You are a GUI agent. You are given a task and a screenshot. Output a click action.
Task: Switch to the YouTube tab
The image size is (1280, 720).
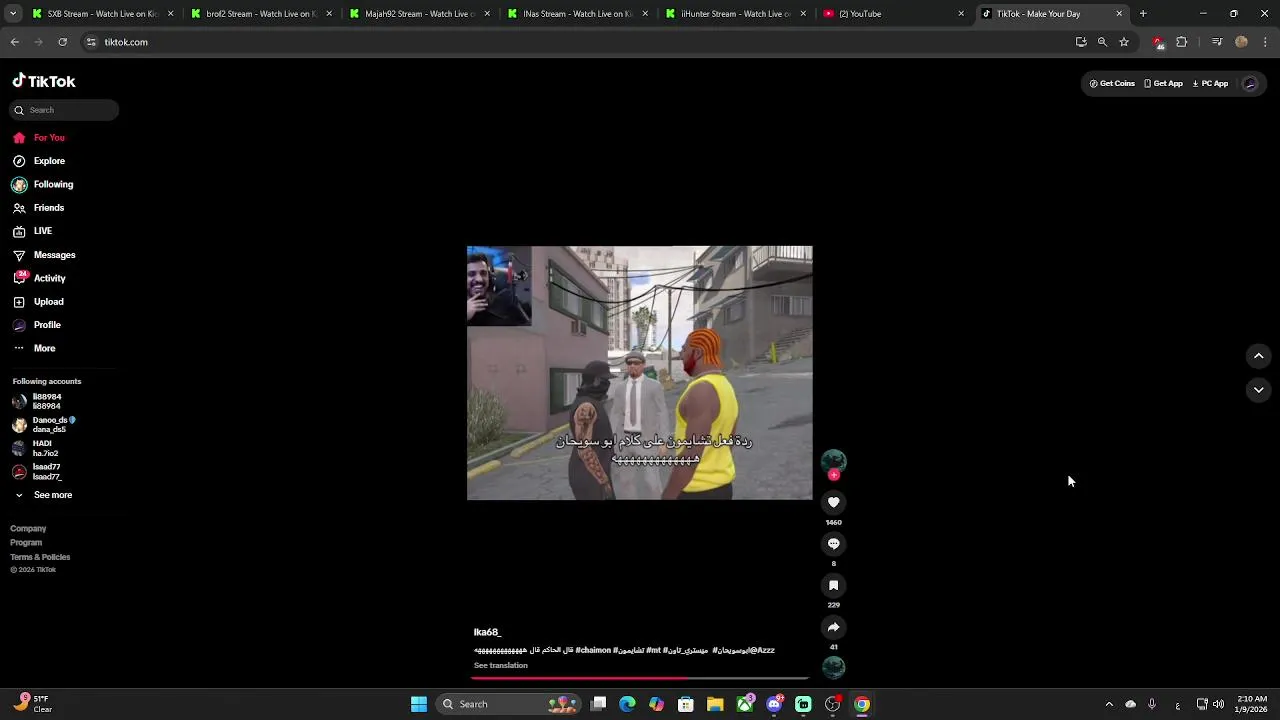(x=892, y=14)
